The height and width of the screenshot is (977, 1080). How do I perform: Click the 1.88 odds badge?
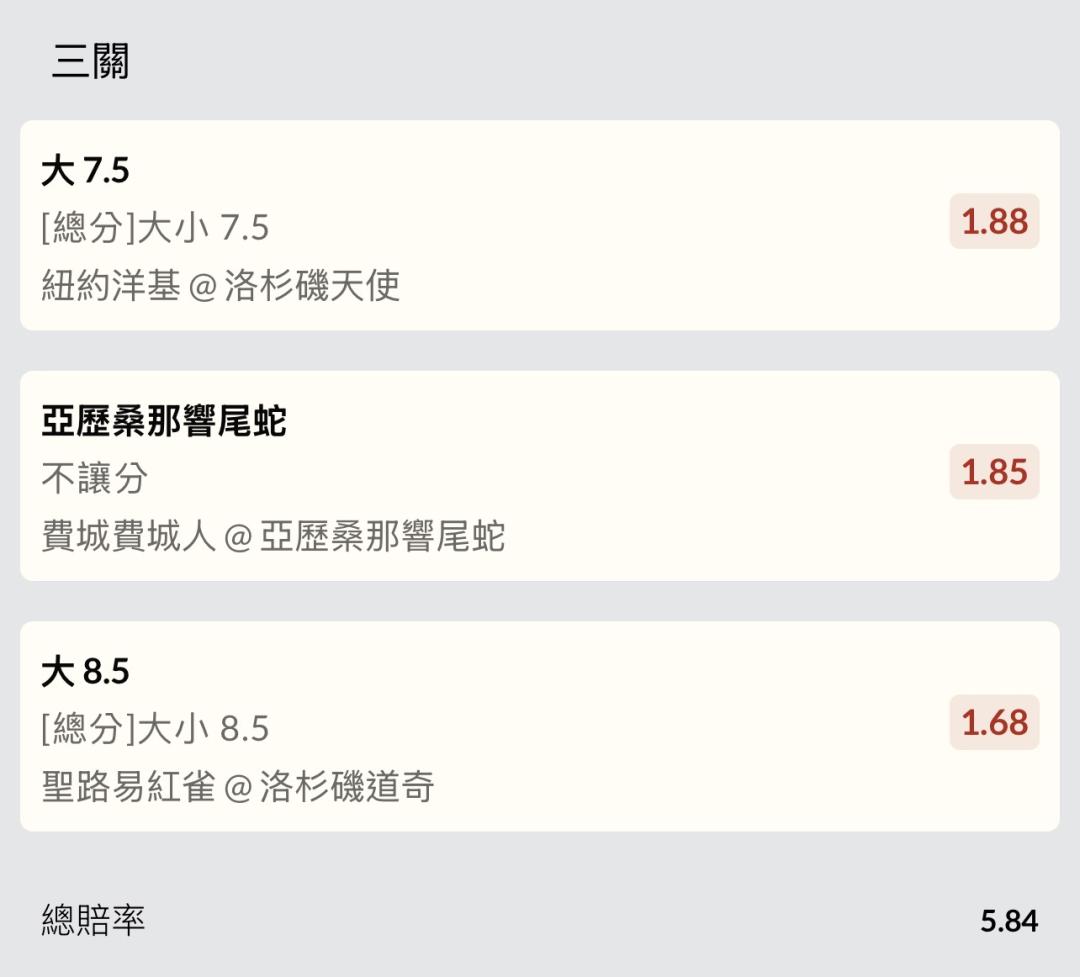coord(994,221)
